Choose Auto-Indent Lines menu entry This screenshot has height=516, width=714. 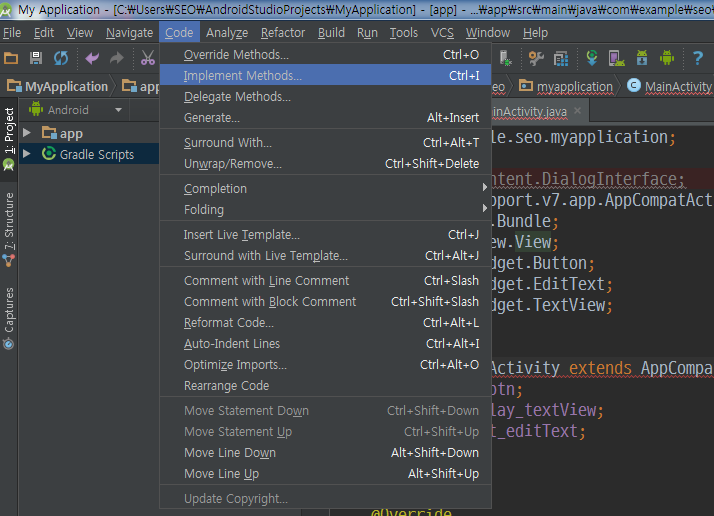pos(325,343)
